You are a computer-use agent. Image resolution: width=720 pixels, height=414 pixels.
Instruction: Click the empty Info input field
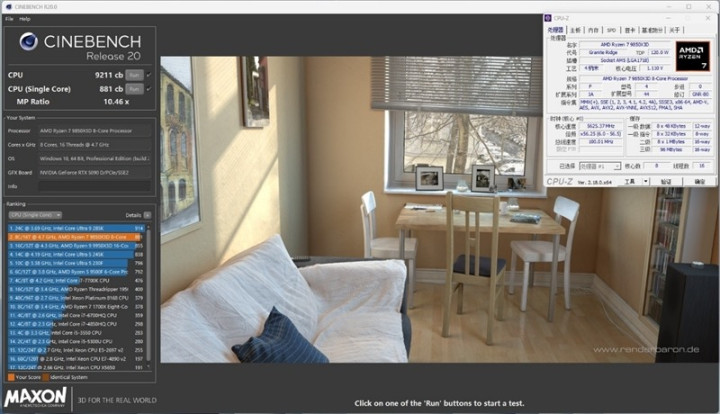pyautogui.click(x=95, y=186)
